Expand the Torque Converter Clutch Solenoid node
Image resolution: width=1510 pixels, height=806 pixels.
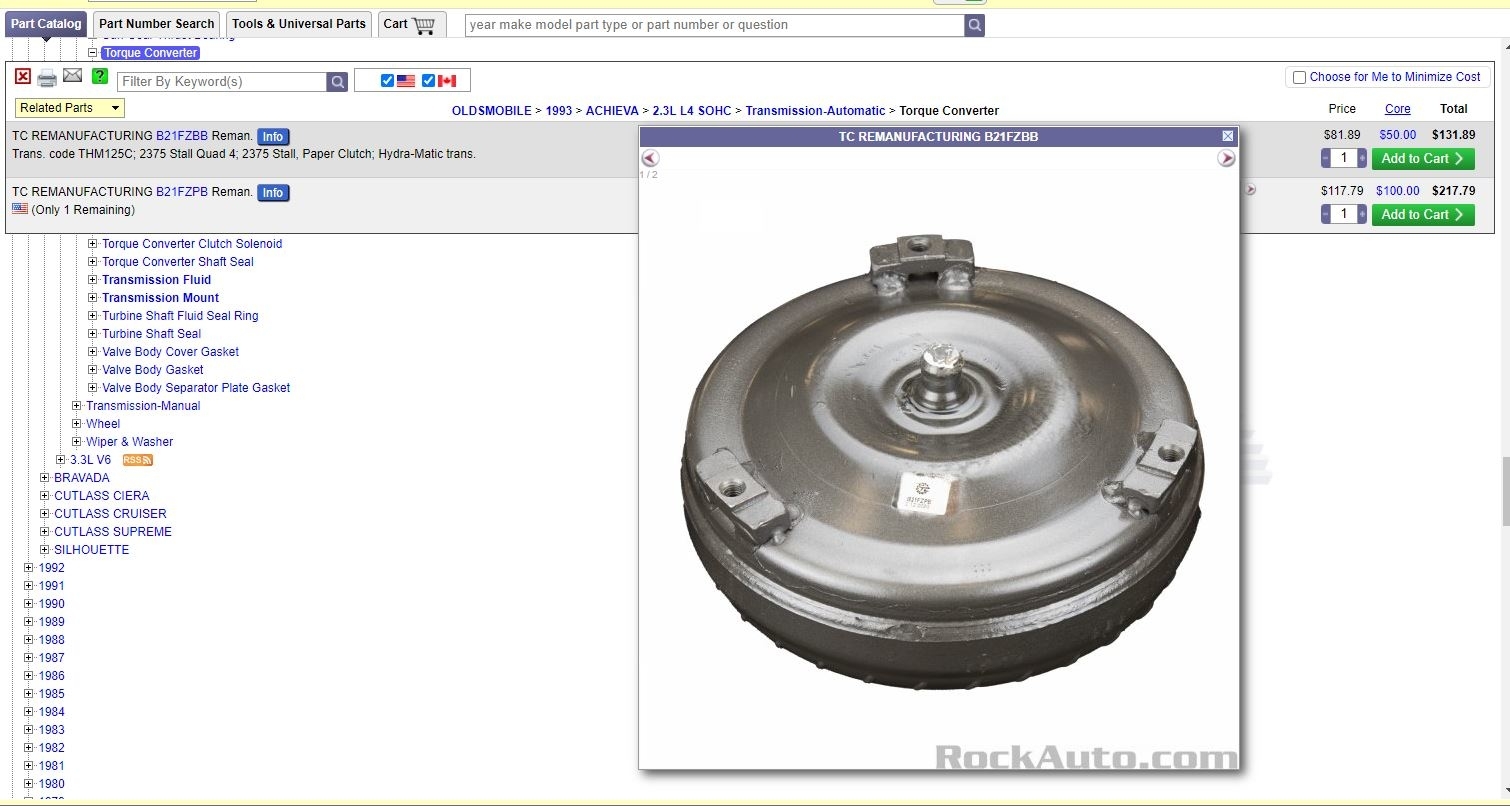tap(93, 244)
